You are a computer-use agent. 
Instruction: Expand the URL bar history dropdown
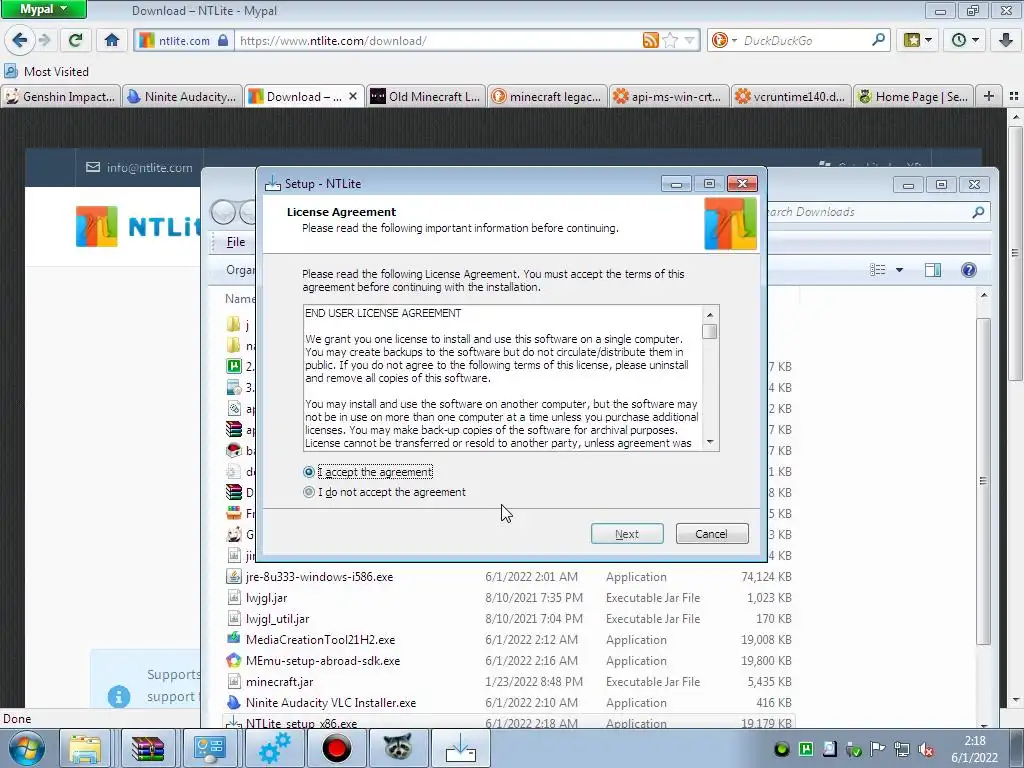pos(689,40)
